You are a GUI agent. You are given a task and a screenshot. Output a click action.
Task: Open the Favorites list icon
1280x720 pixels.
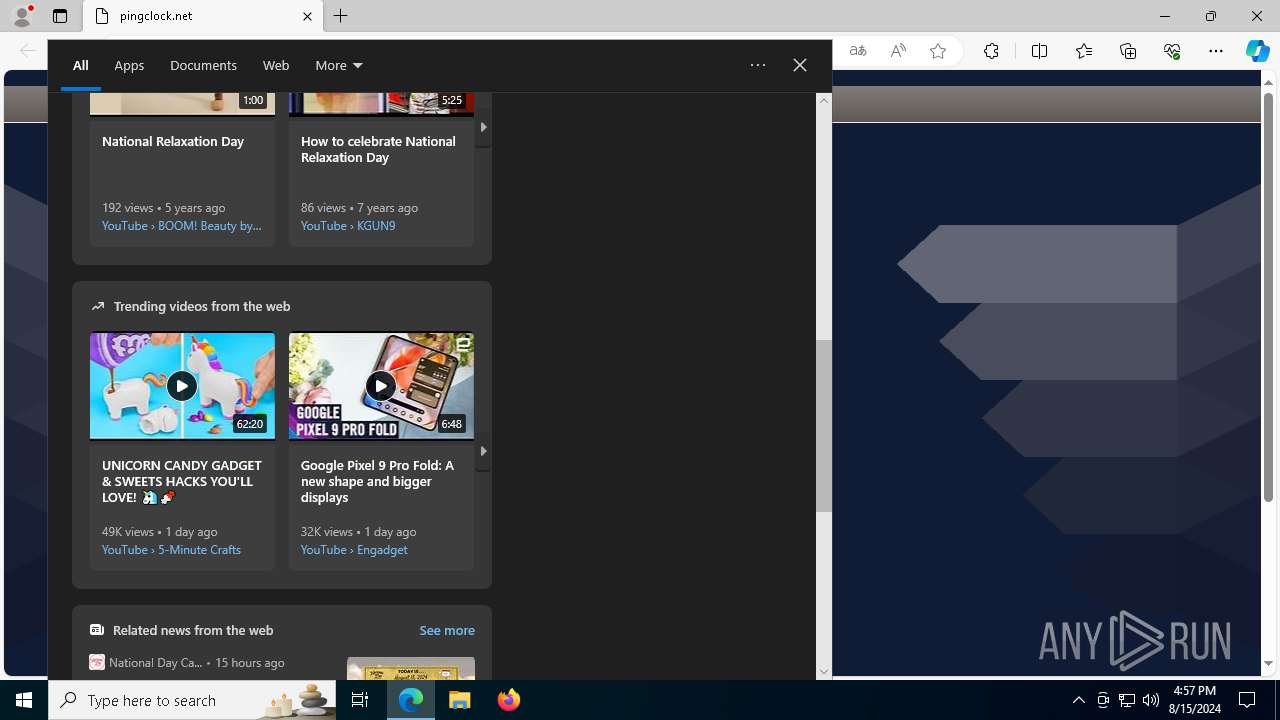coord(1084,51)
